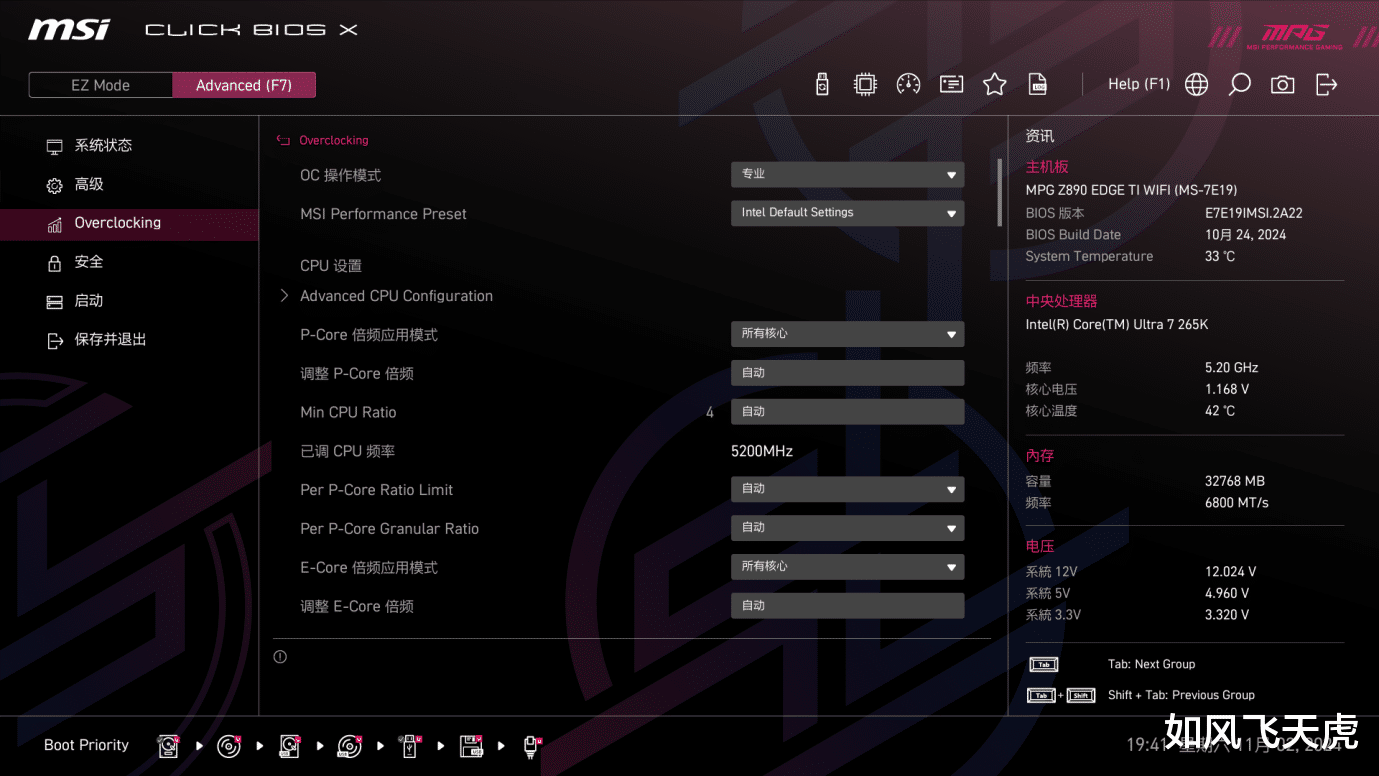Viewport: 1379px width, 776px height.
Task: Click the BIOS build date 10月 24, 2024
Action: tap(1246, 235)
